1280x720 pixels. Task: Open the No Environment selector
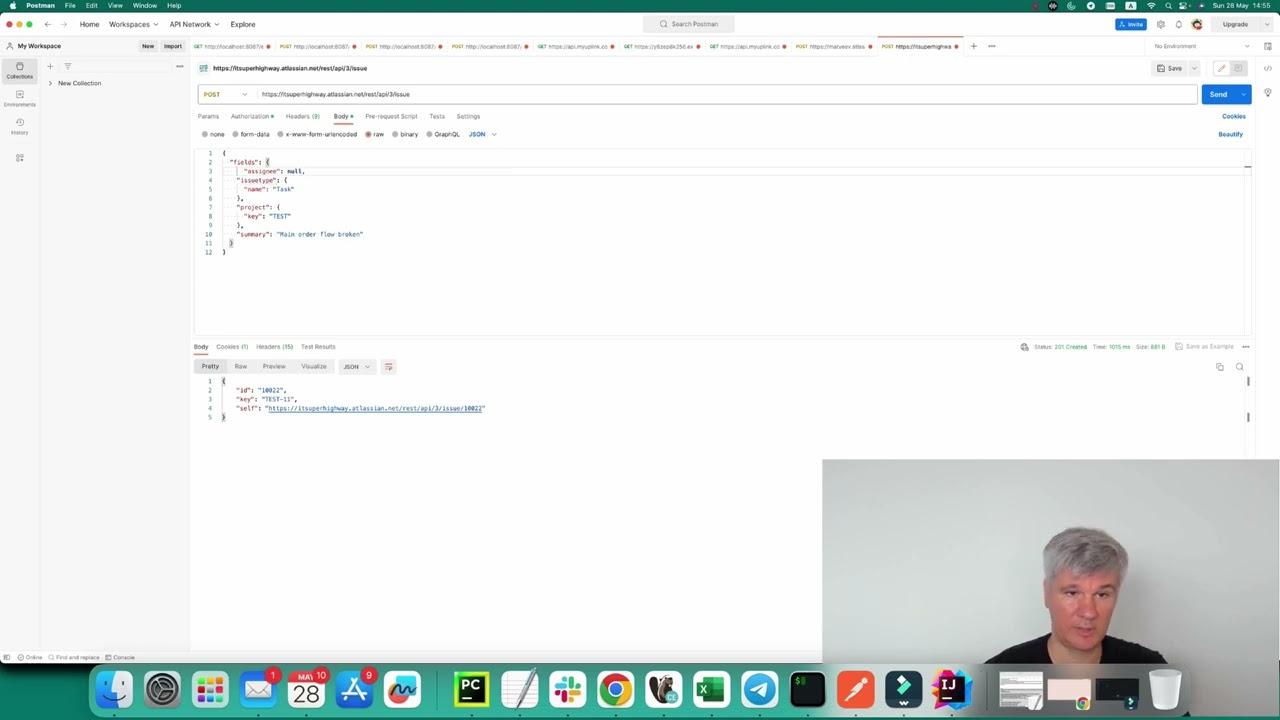pyautogui.click(x=1201, y=46)
